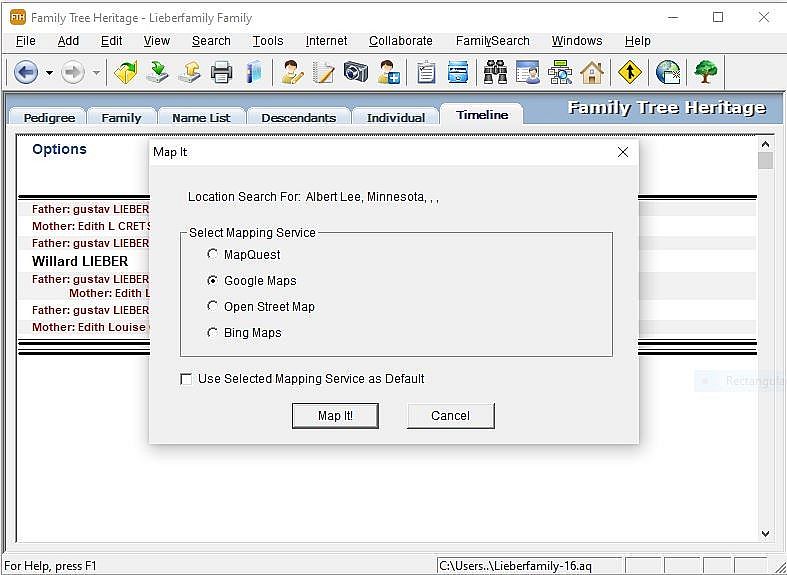787x575 pixels.
Task: Open the Tools menu
Action: (268, 41)
